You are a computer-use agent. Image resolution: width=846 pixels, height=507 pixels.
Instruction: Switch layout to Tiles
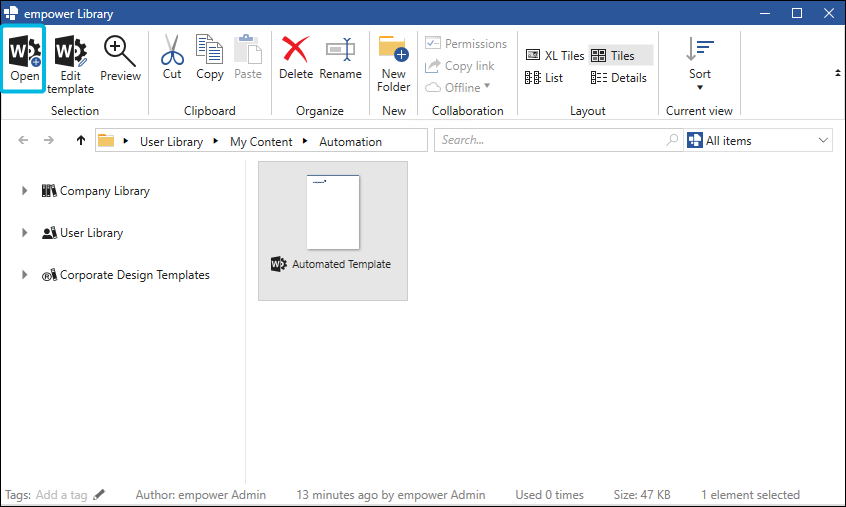620,56
